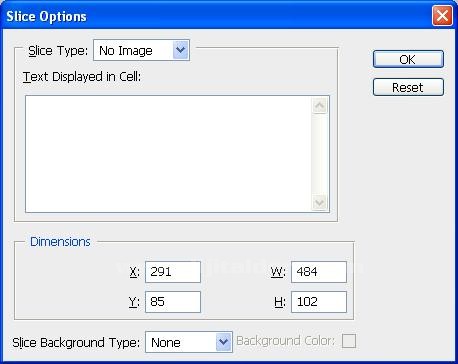Click the Slice Type label text

tap(58, 51)
